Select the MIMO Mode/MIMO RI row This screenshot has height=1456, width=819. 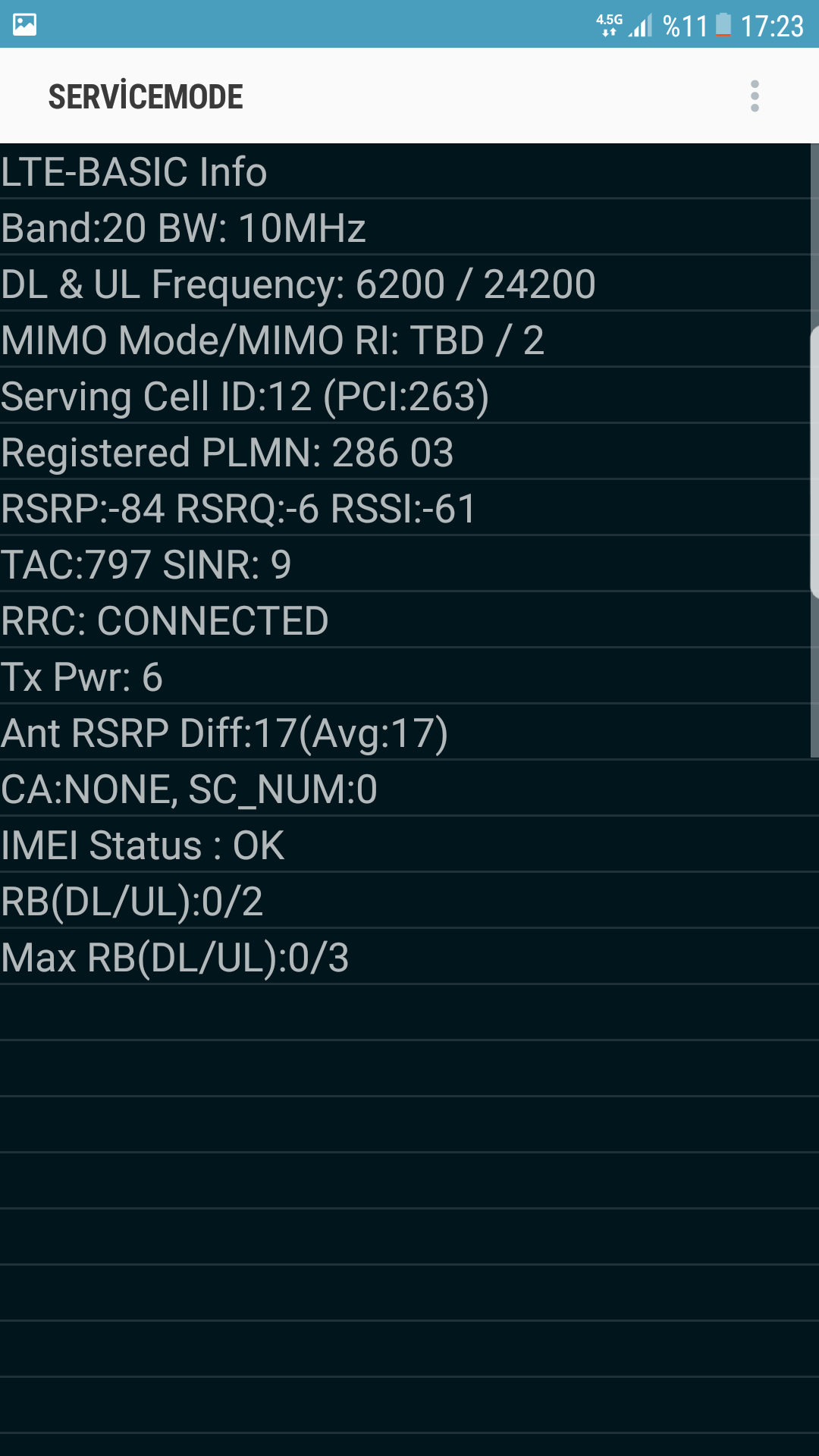[405, 340]
